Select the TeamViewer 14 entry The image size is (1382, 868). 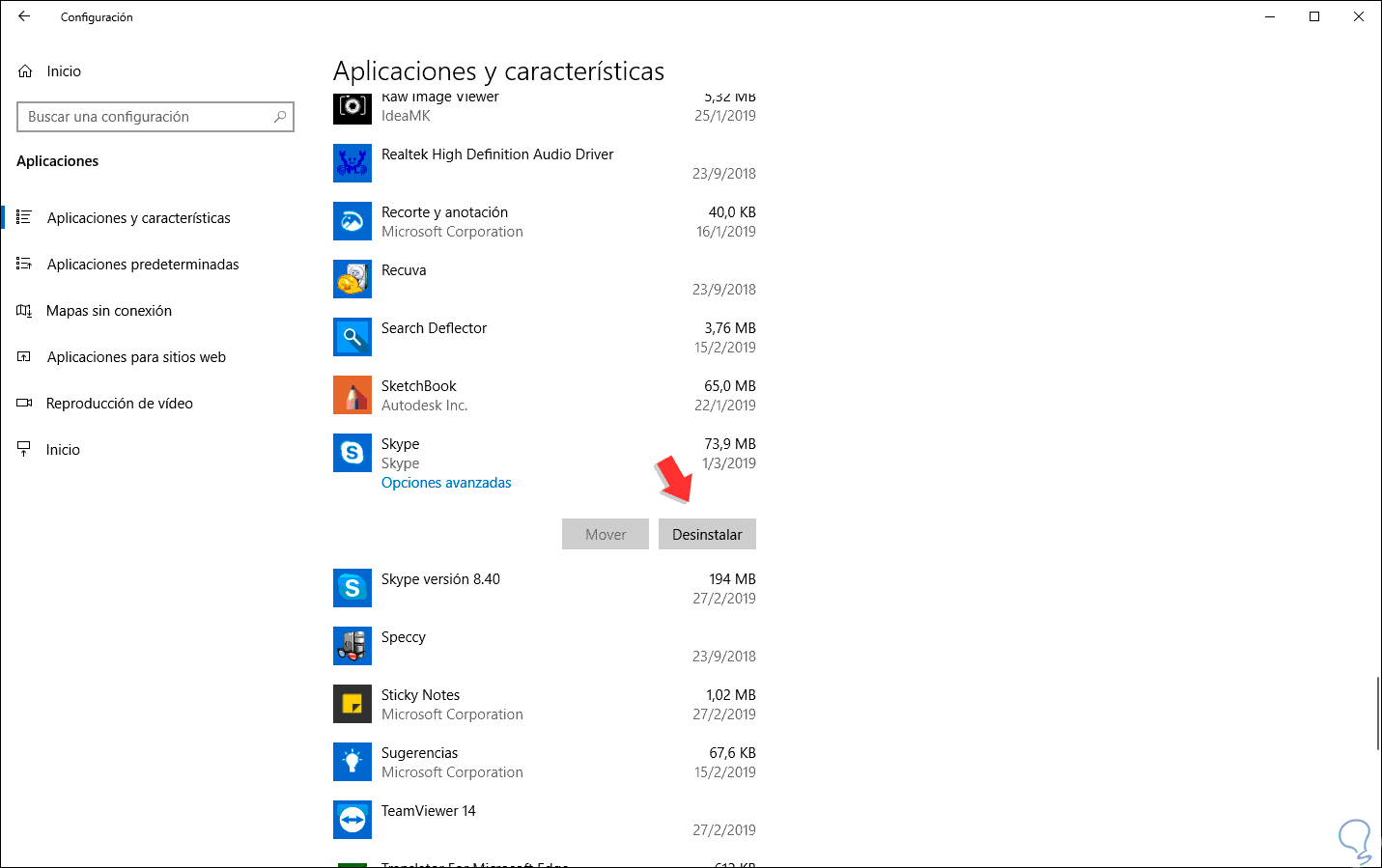[545, 820]
